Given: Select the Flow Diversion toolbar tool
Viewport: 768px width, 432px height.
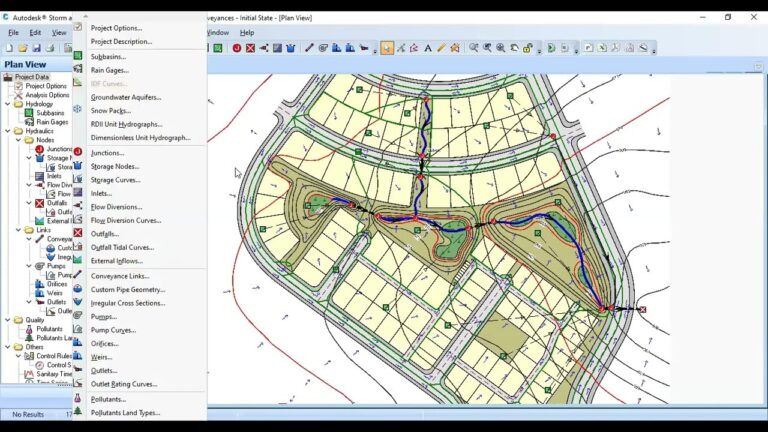Looking at the screenshot, I should (x=264, y=48).
